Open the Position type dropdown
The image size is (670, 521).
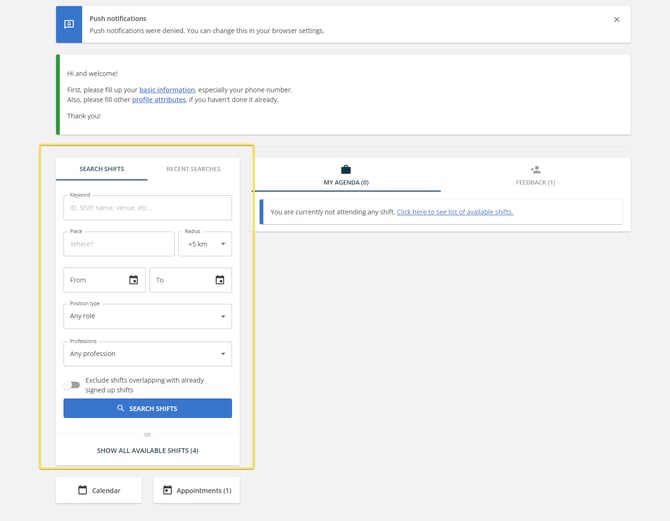click(x=148, y=316)
